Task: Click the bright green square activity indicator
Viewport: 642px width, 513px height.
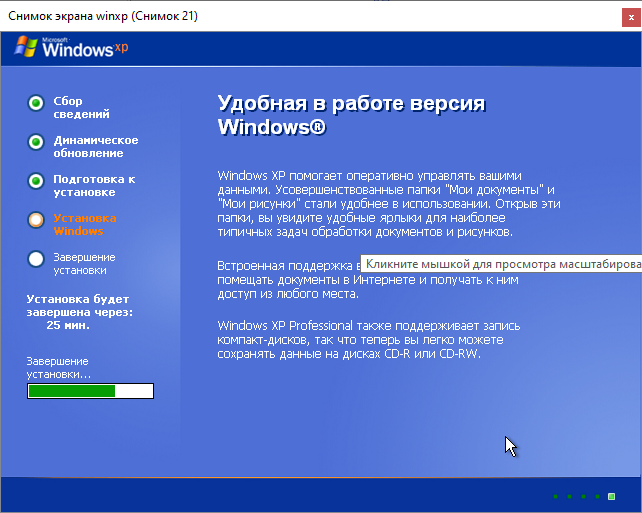Action: click(x=611, y=497)
